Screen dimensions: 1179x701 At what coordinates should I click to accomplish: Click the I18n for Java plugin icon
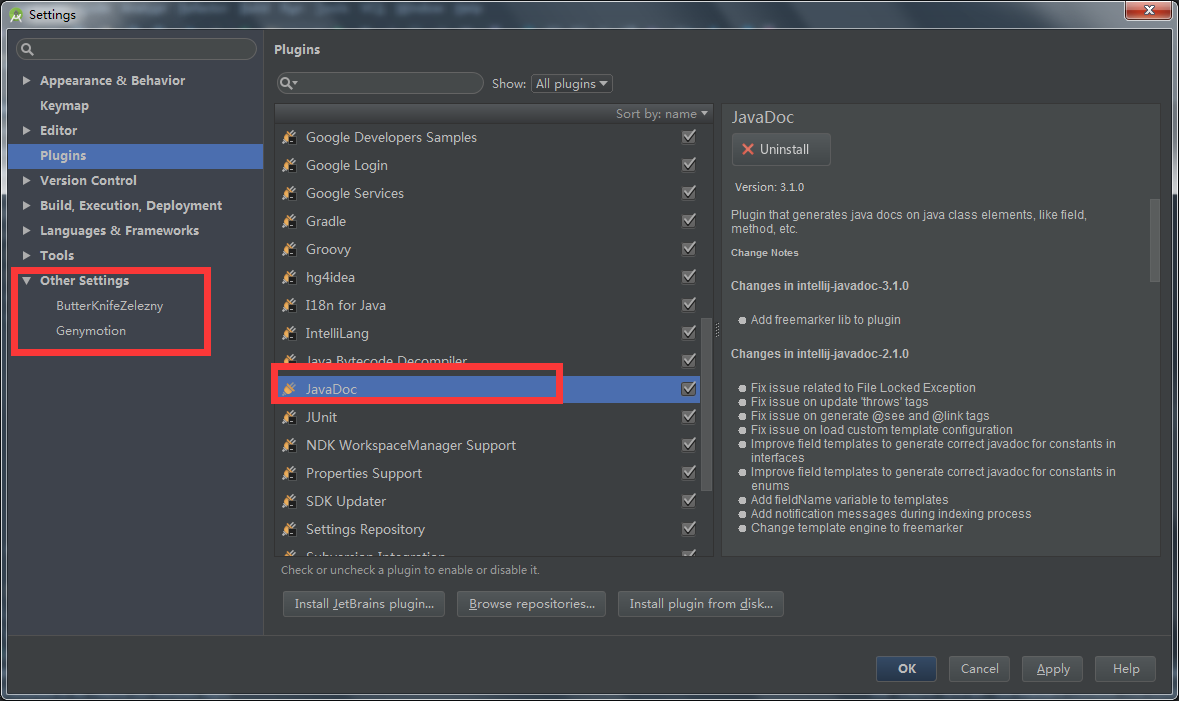pos(289,305)
